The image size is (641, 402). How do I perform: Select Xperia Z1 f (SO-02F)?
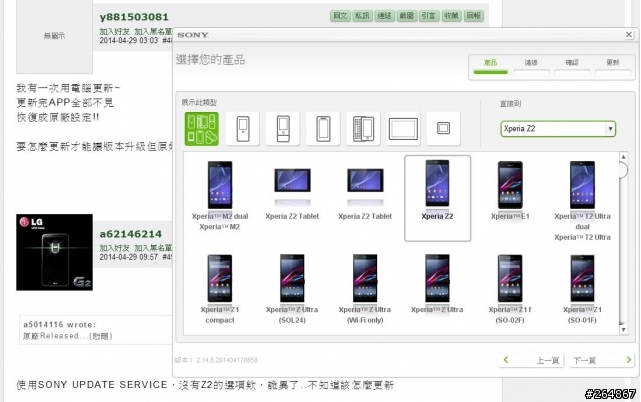click(510, 289)
